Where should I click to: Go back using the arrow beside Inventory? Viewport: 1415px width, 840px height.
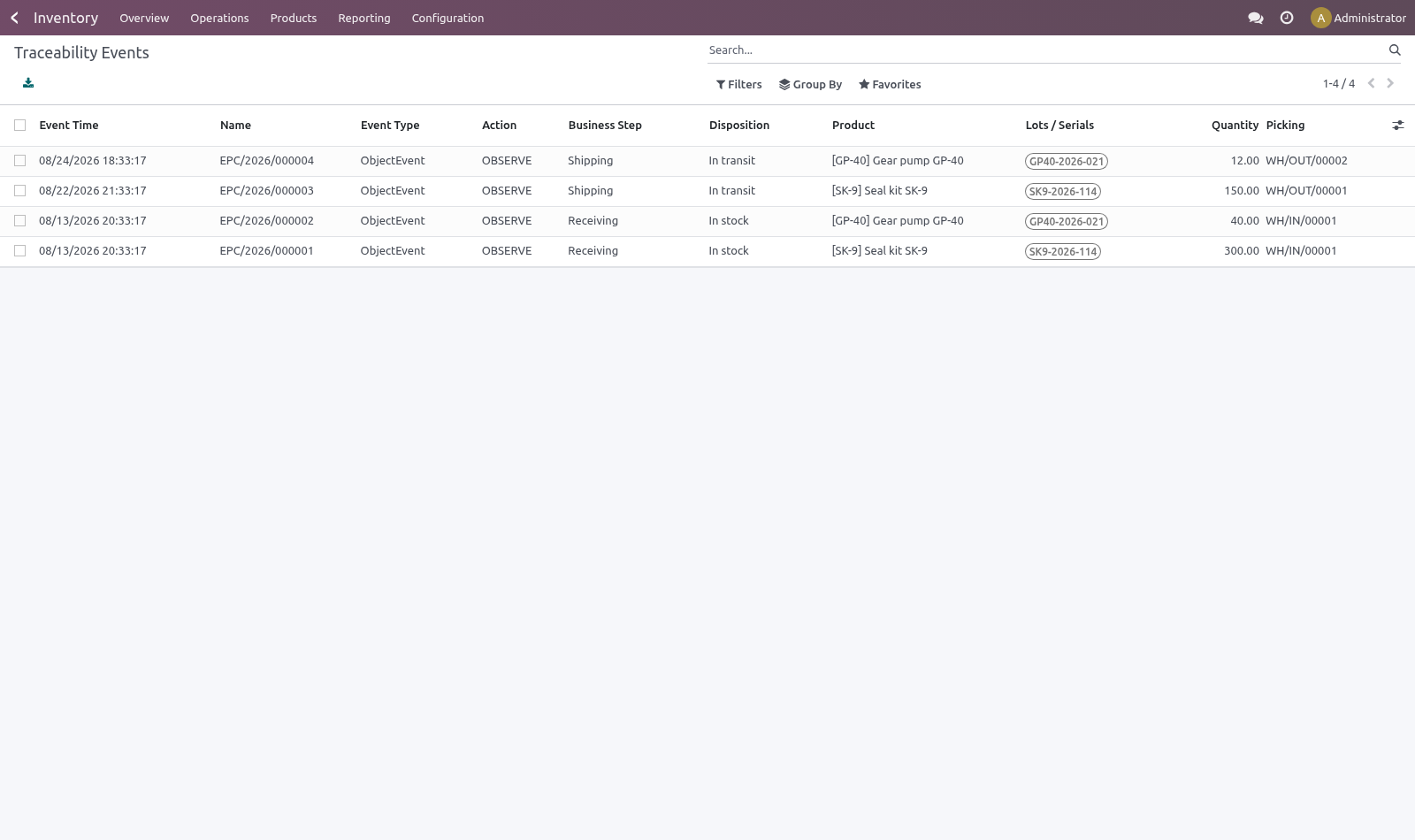(x=14, y=18)
